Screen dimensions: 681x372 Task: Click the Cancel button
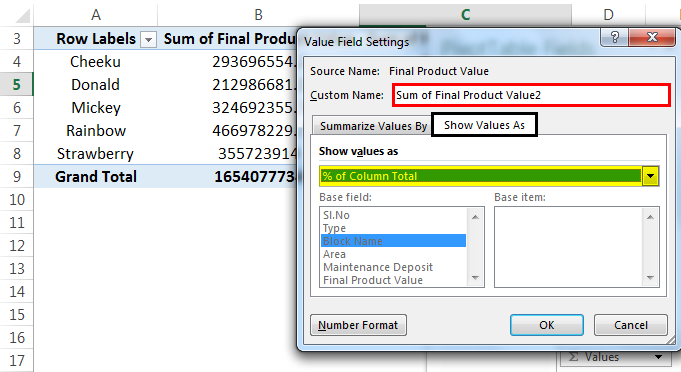630,325
